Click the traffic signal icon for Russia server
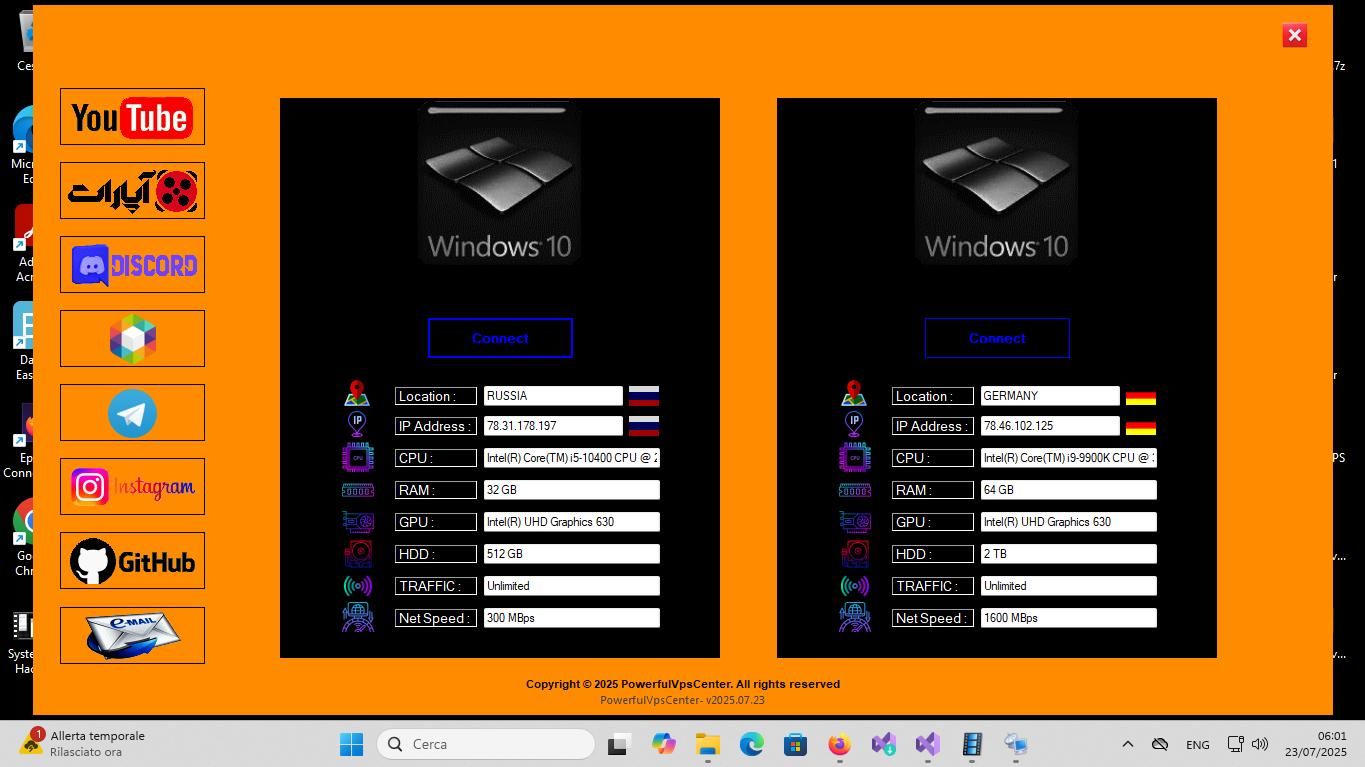The height and width of the screenshot is (767, 1365). point(358,586)
